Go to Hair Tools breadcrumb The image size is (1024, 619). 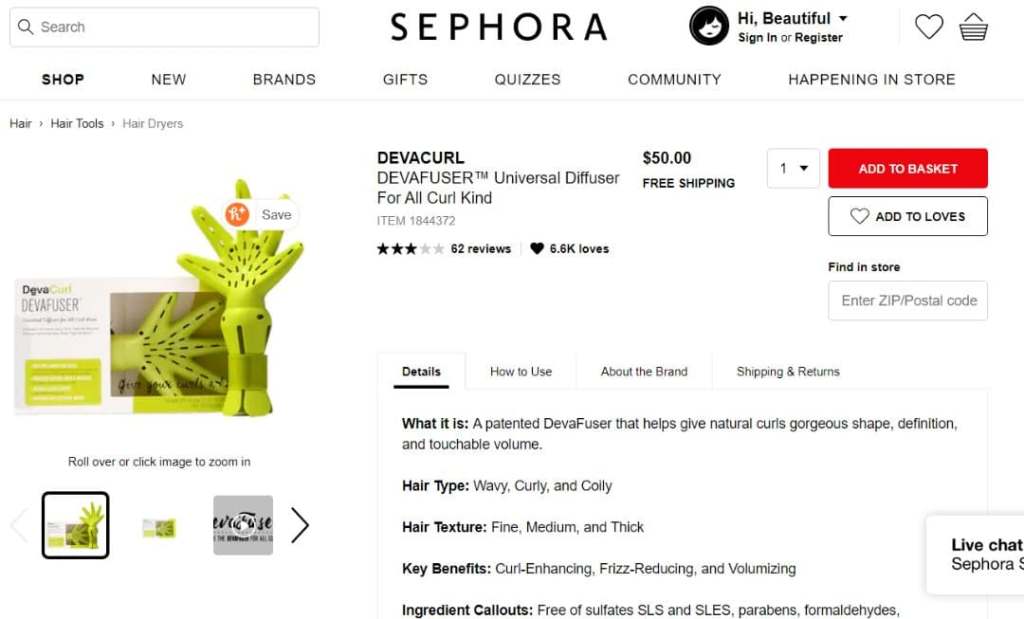tap(77, 124)
